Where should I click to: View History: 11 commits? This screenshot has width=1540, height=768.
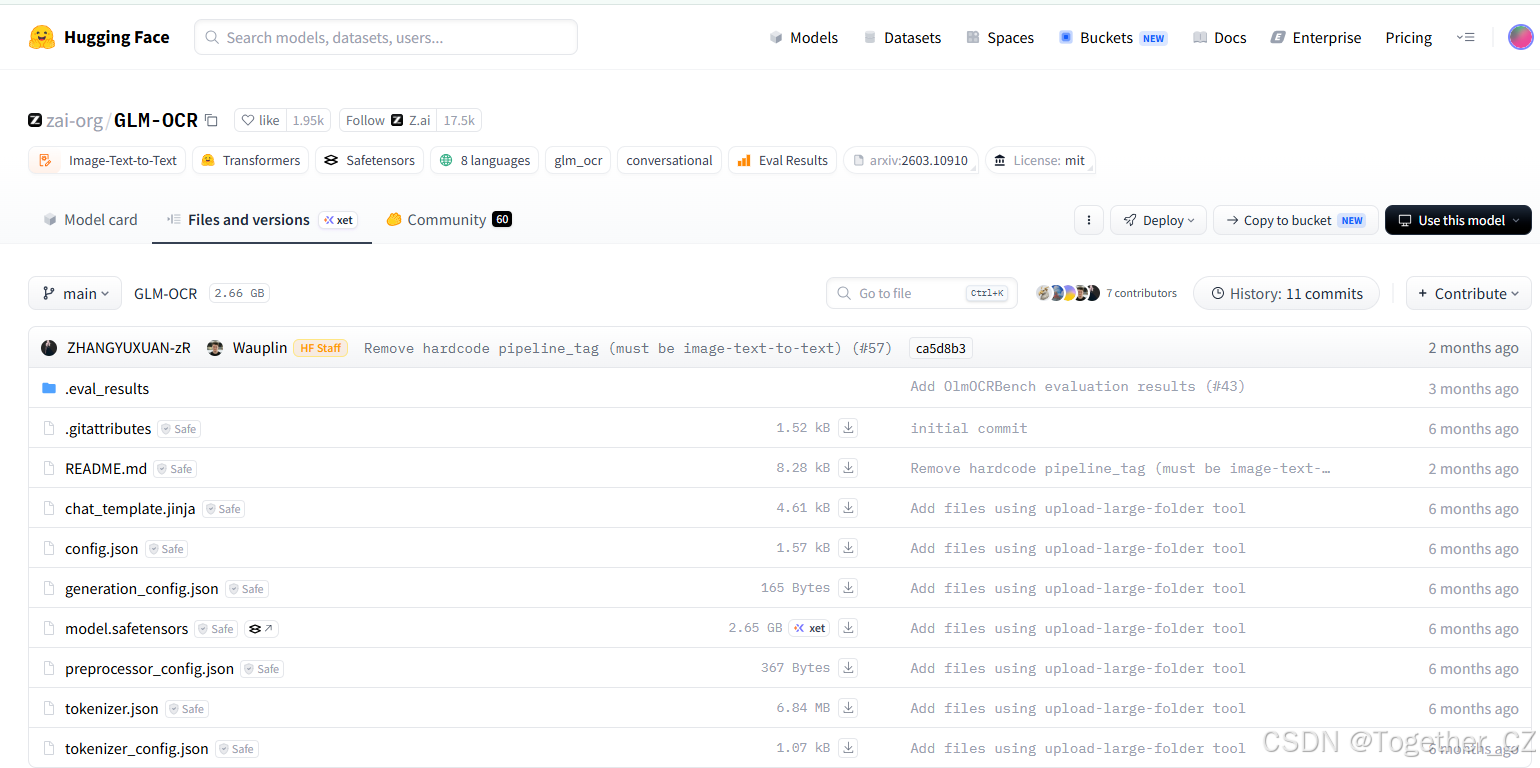click(x=1286, y=293)
